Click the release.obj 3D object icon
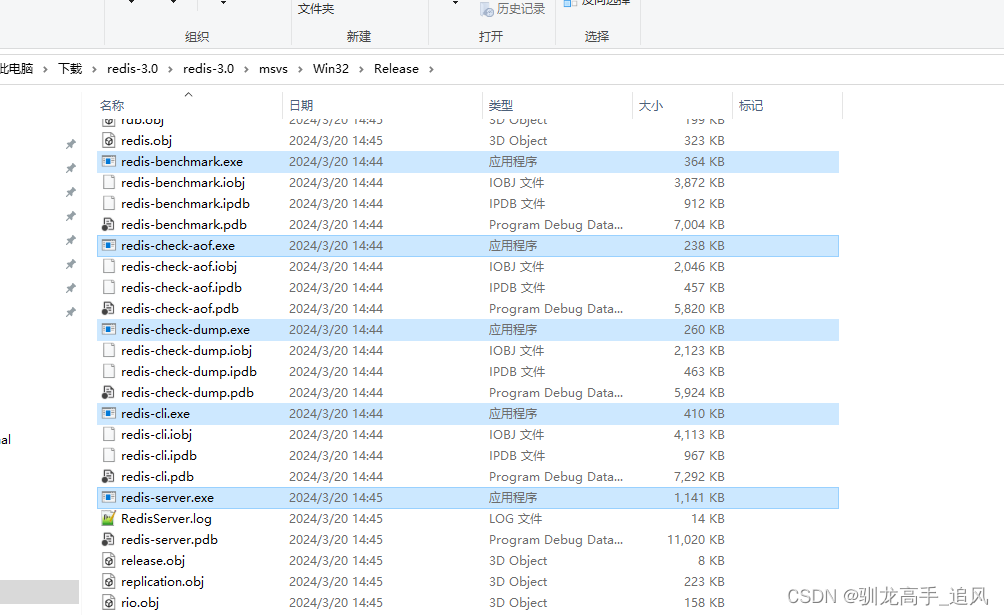Image resolution: width=1004 pixels, height=615 pixels. [109, 561]
